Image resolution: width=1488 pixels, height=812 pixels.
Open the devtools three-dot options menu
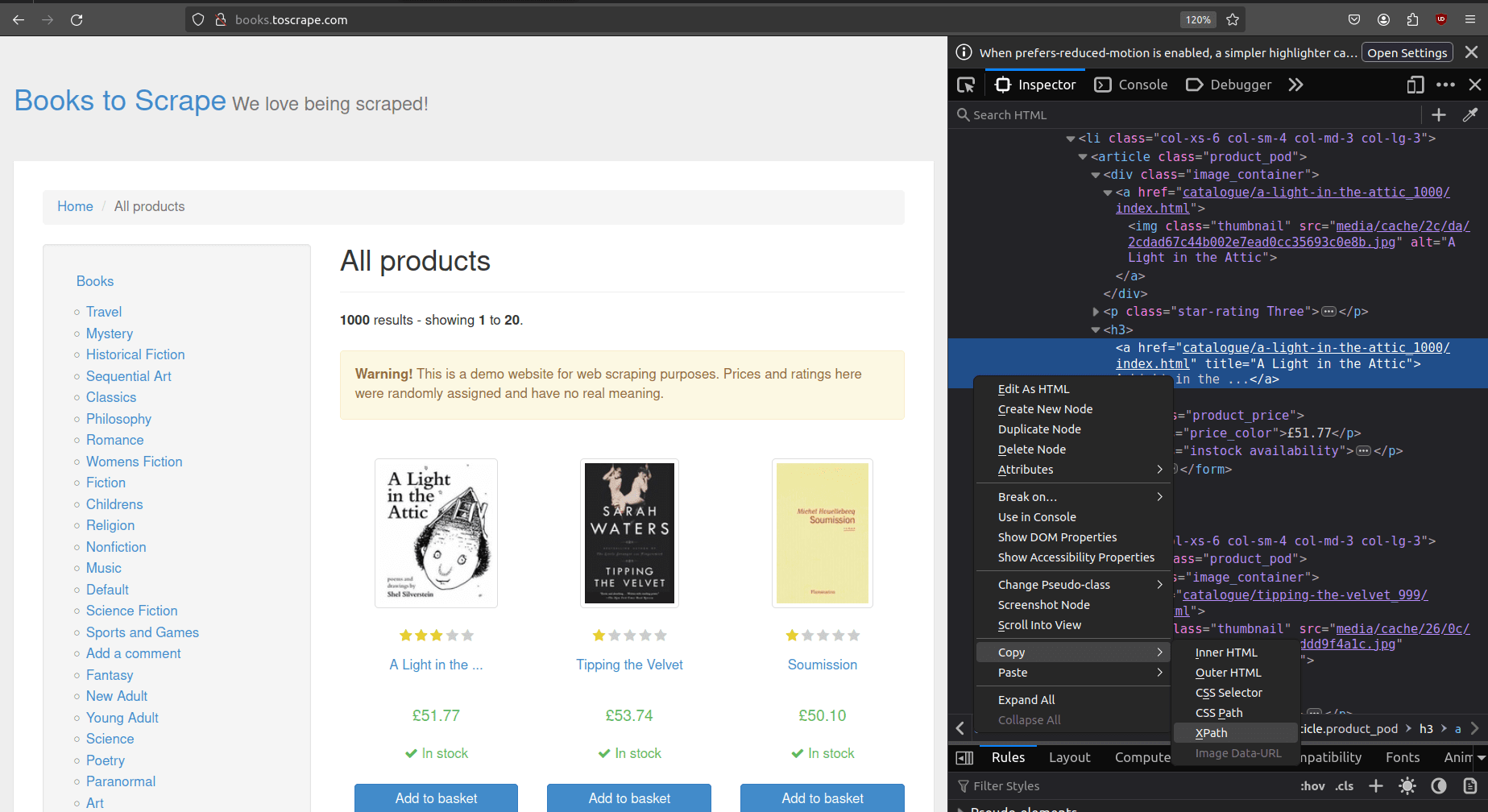pos(1446,85)
